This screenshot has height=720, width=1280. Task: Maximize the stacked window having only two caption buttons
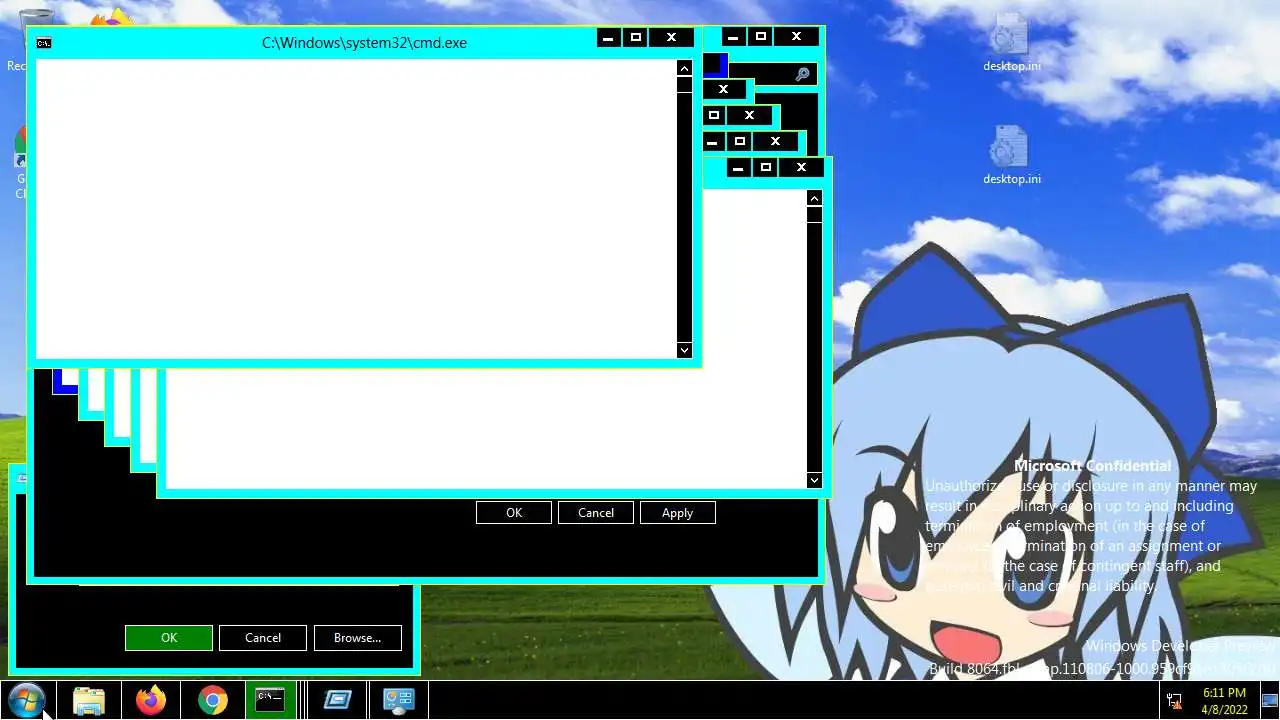[x=714, y=115]
